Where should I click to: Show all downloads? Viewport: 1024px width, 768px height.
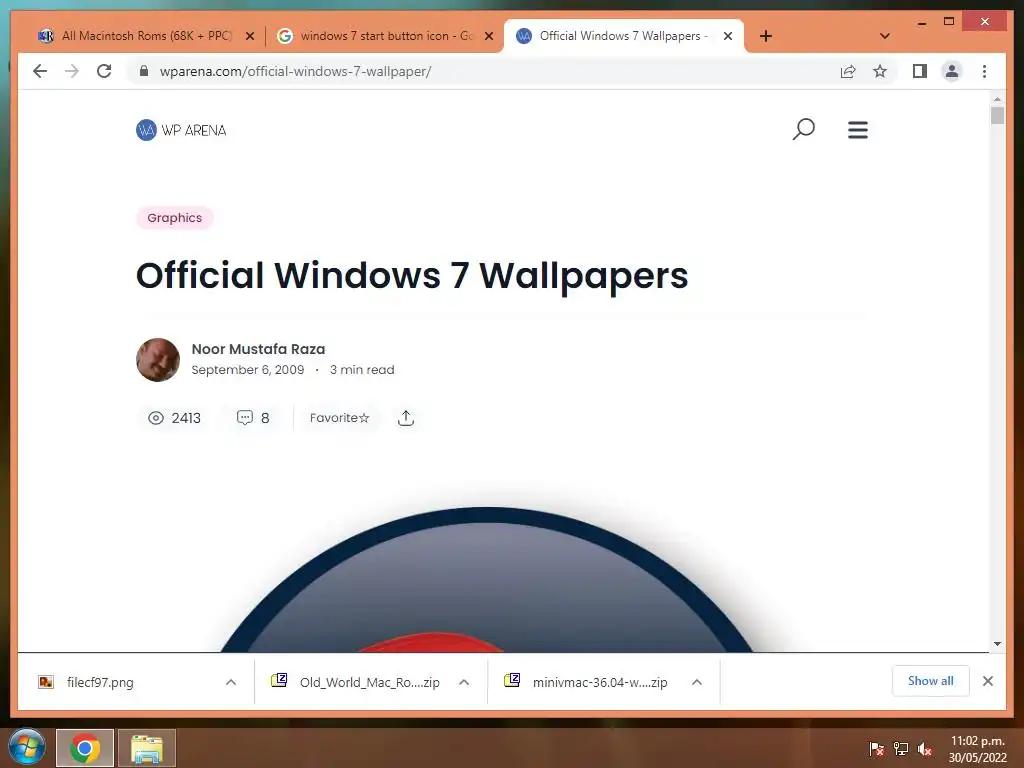(931, 681)
